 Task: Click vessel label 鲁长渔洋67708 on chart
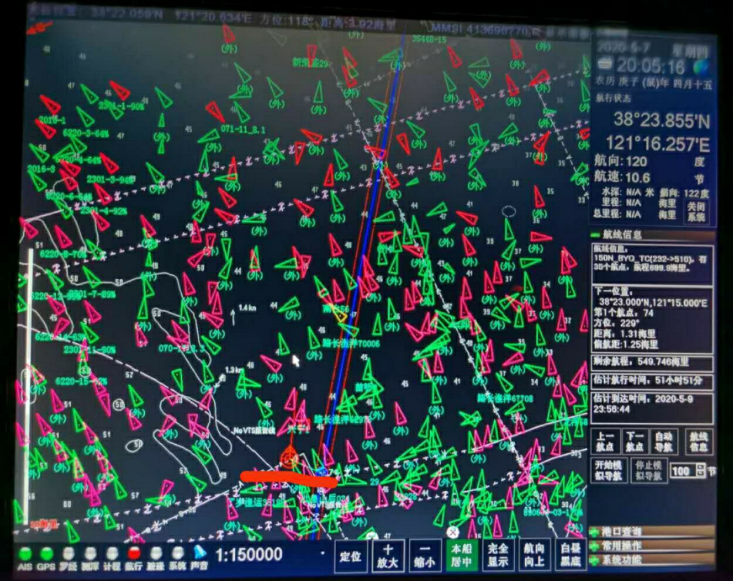tap(505, 398)
